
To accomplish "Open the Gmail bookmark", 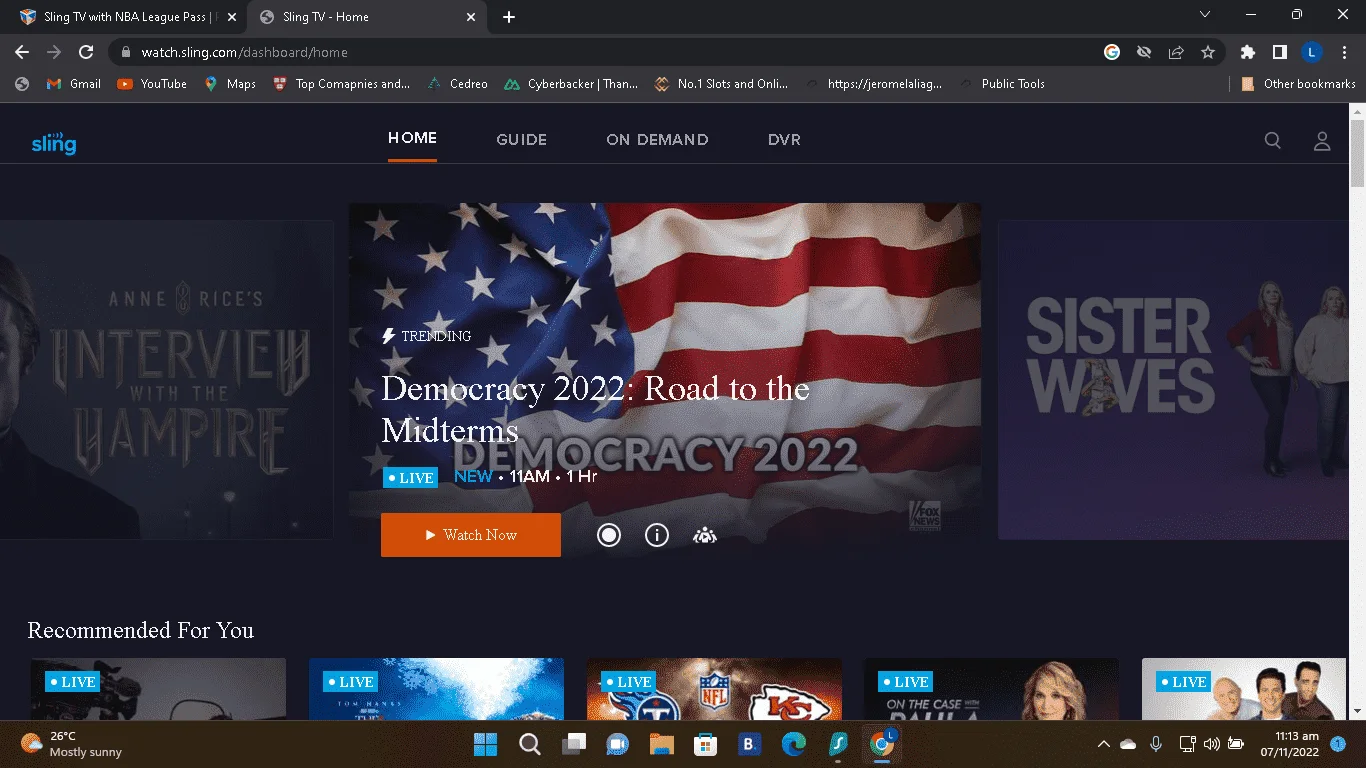I will click(74, 84).
